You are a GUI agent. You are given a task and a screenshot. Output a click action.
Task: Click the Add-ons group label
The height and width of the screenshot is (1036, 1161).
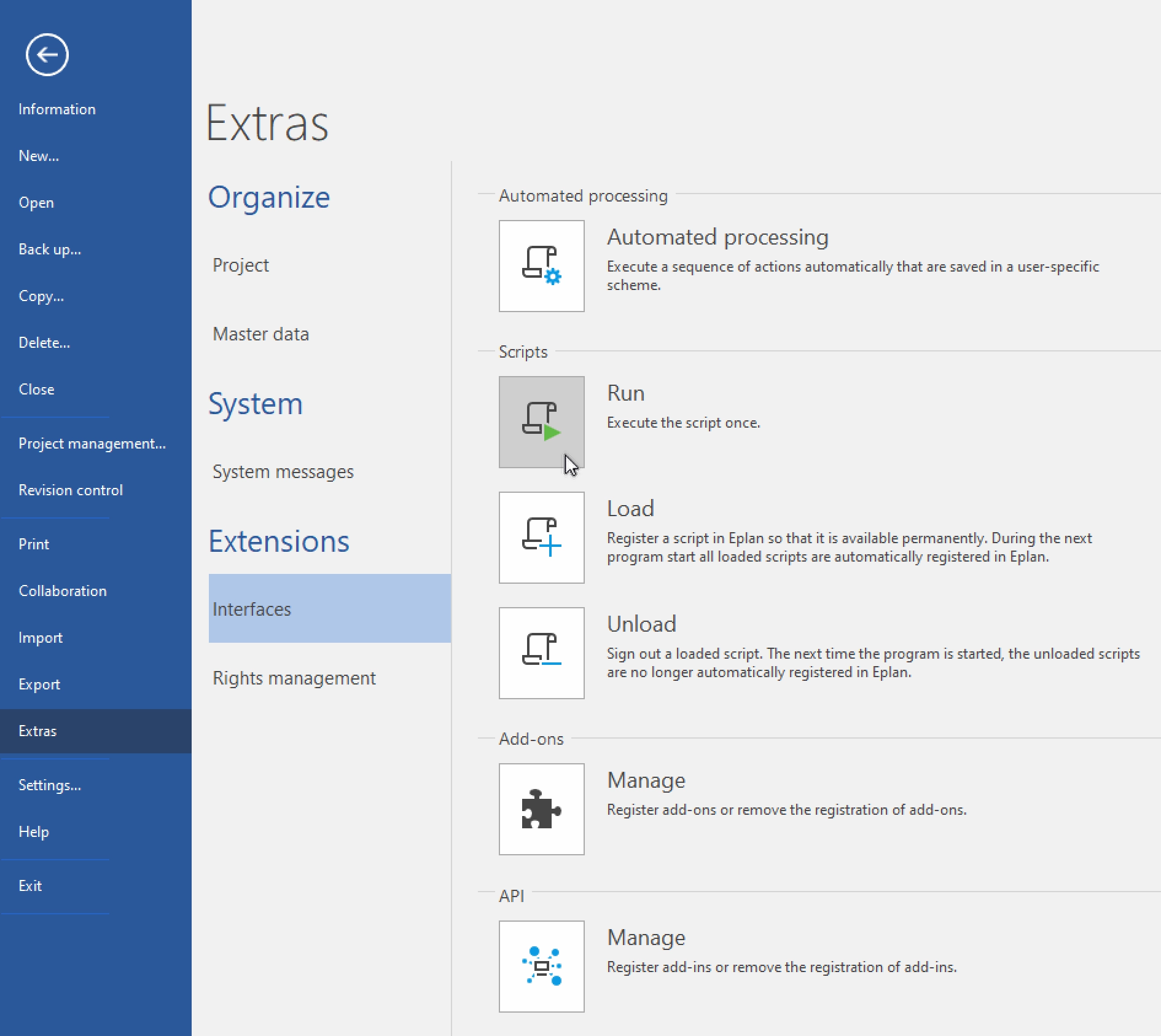[531, 739]
